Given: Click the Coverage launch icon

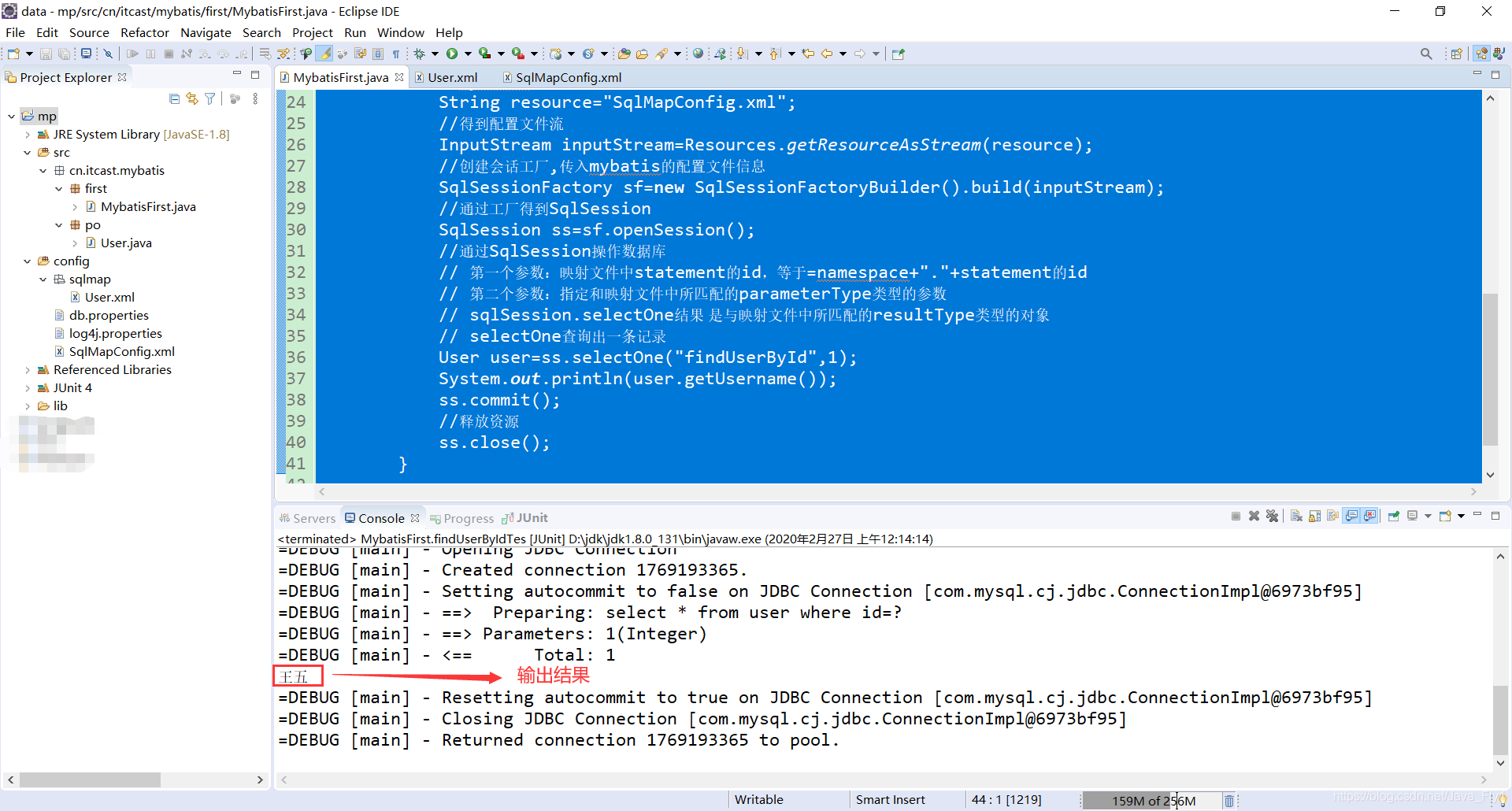Looking at the screenshot, I should point(485,54).
